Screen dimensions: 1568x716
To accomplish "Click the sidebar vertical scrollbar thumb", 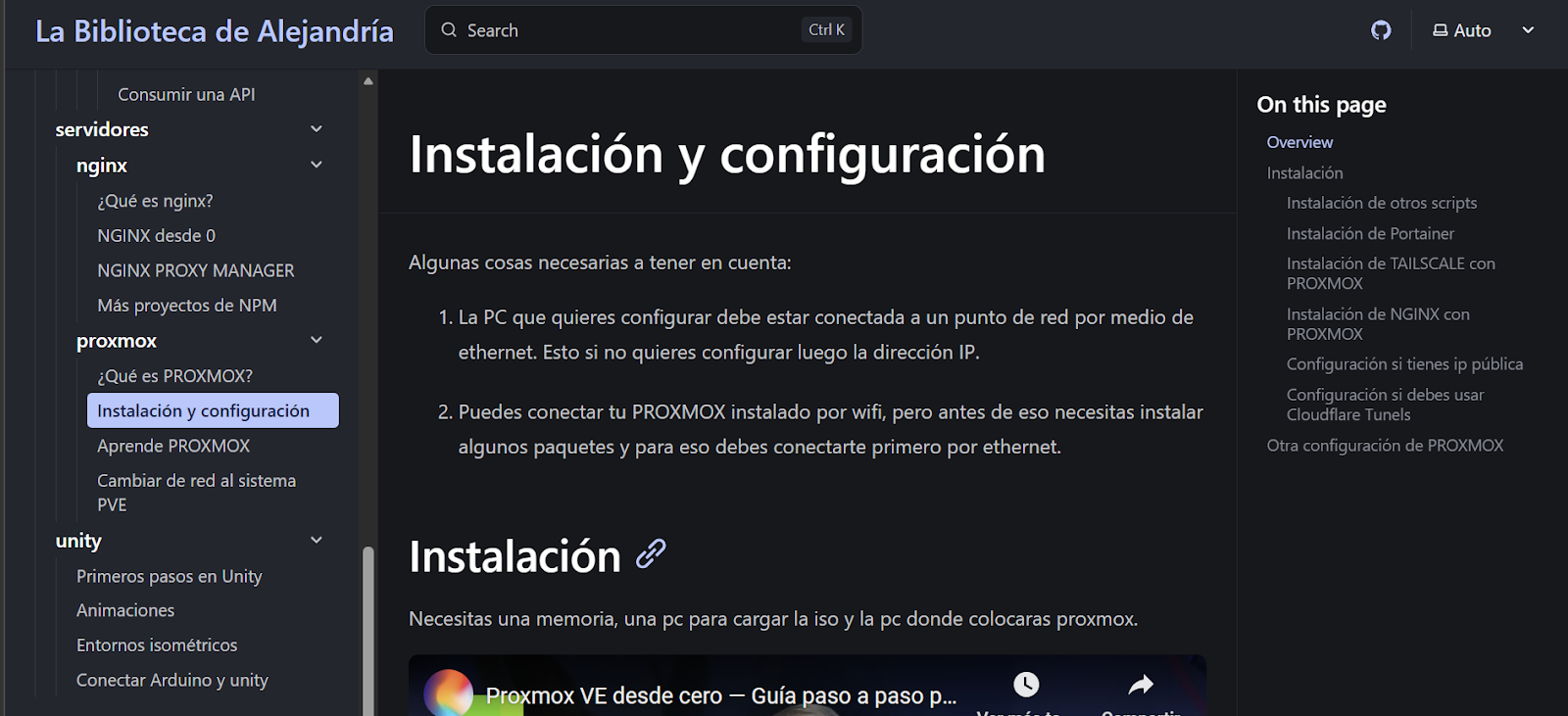I will (368, 627).
